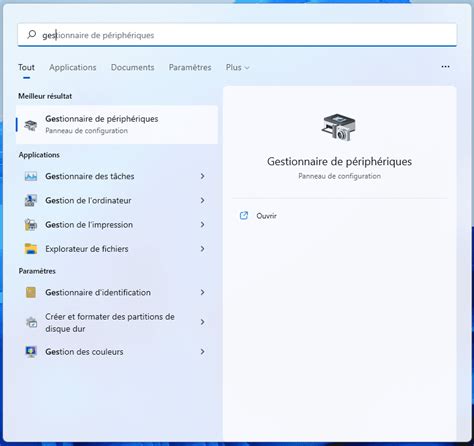Expand arrow next to Gestionnaire des tâches
Screen dimensions: 474x446
202,176
